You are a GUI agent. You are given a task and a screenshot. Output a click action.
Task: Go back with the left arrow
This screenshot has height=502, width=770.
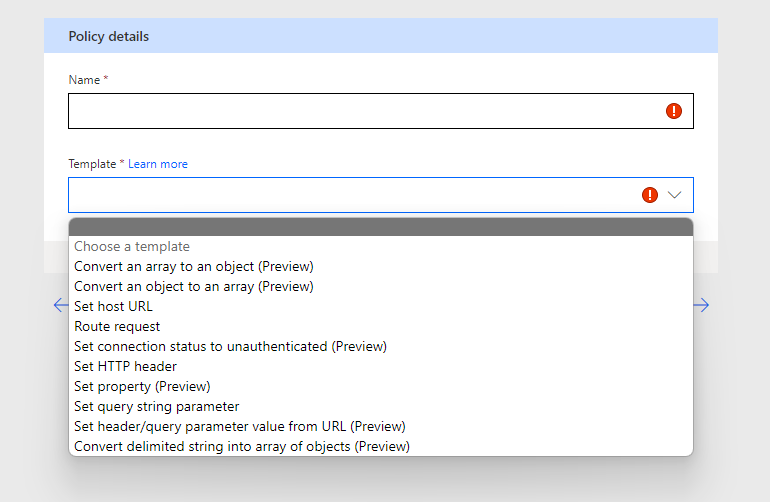point(61,305)
